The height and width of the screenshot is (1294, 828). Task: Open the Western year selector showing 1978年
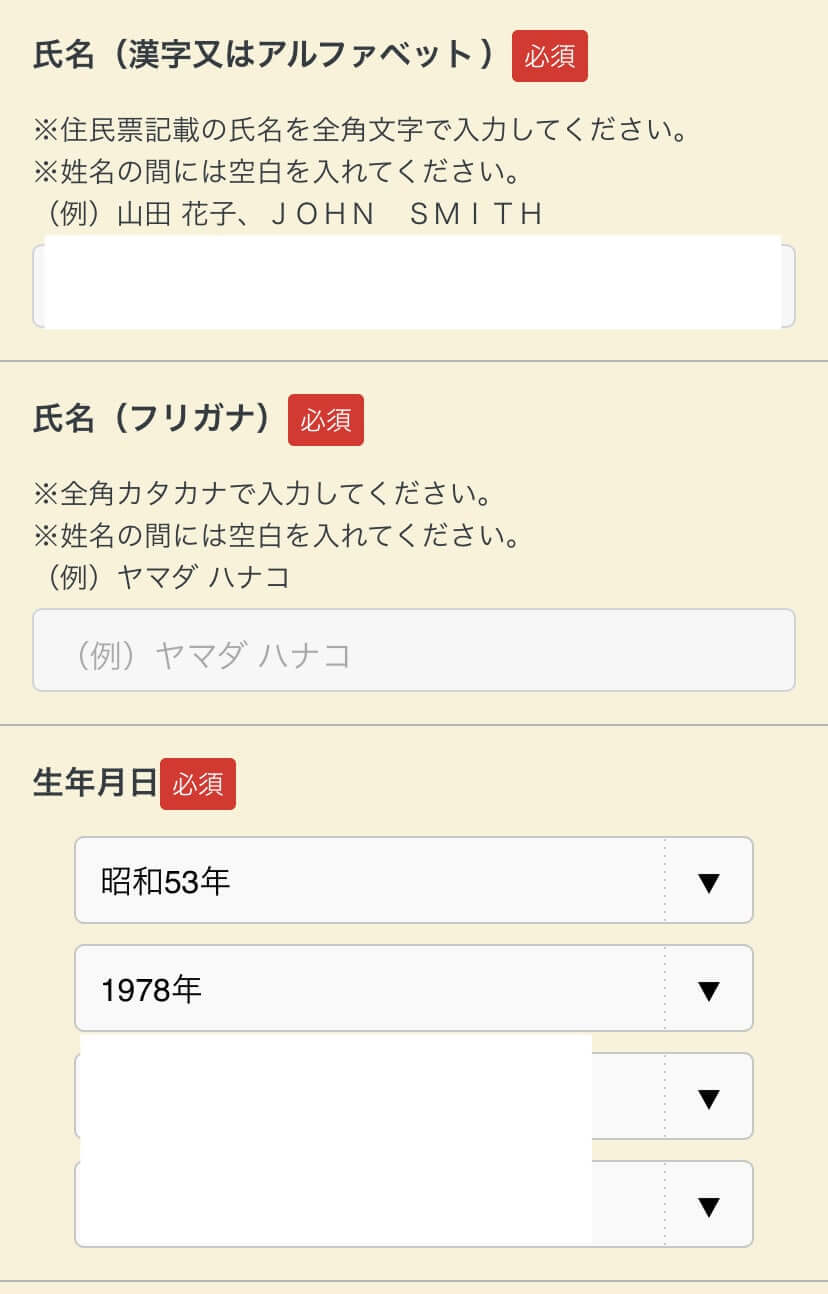pos(370,989)
